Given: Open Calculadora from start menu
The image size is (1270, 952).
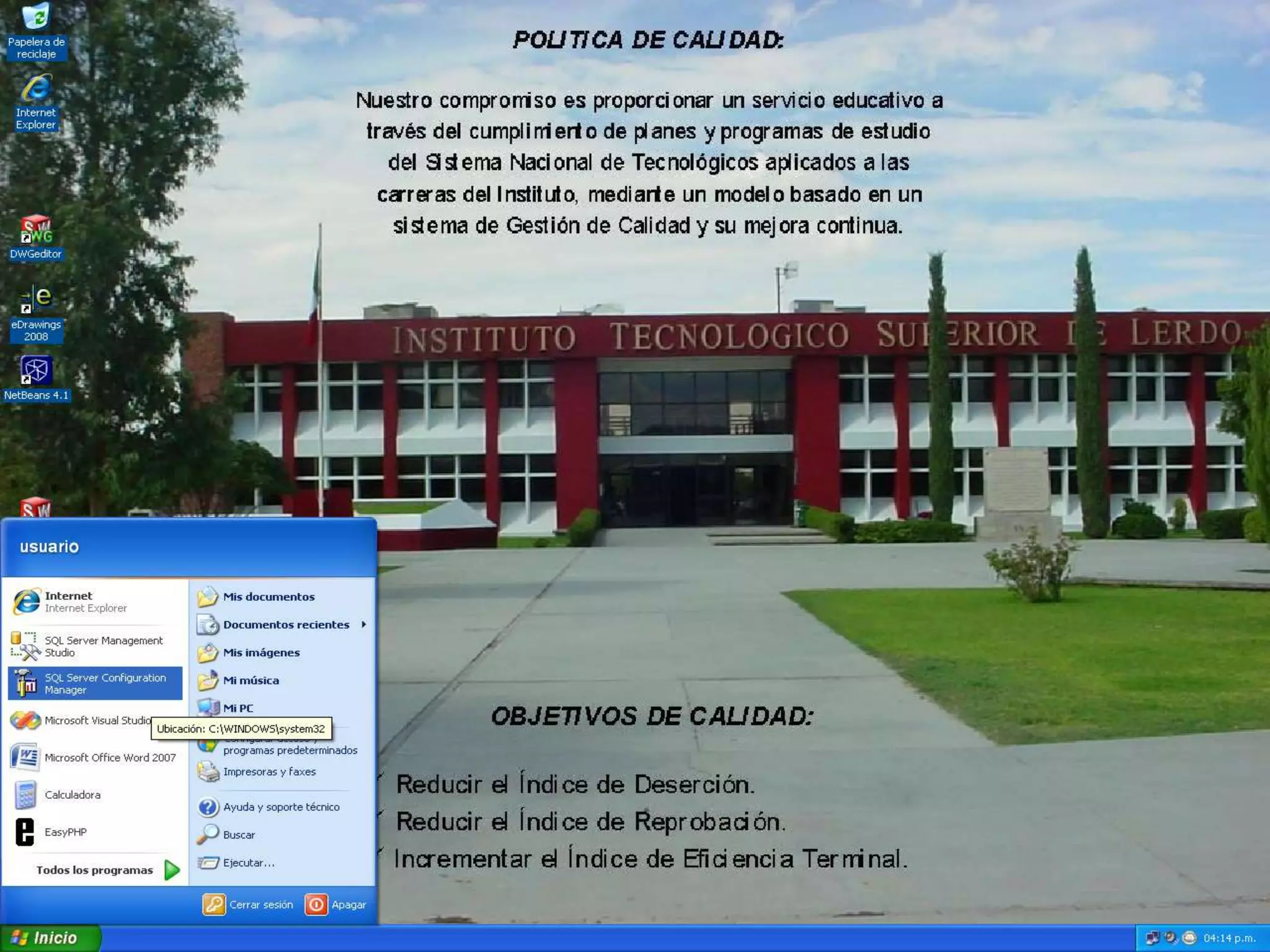Looking at the screenshot, I should 71,795.
